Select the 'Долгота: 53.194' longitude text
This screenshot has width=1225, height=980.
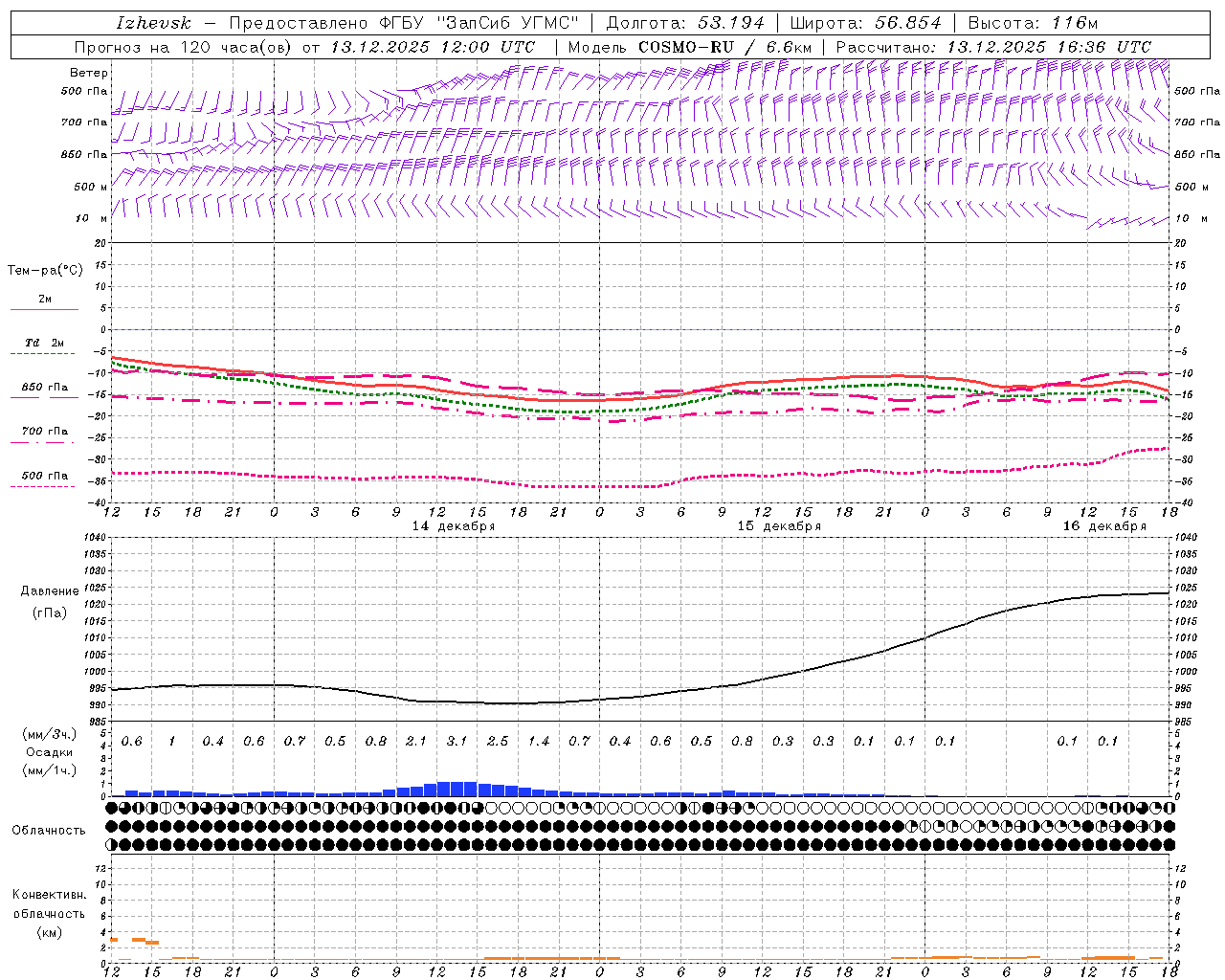(x=685, y=23)
